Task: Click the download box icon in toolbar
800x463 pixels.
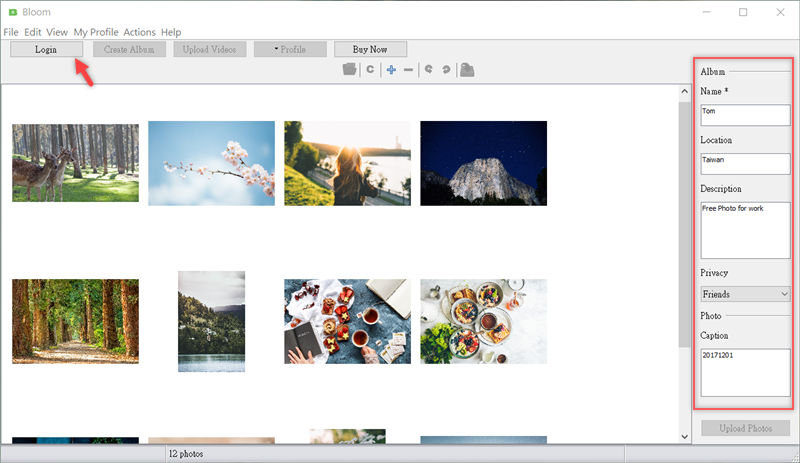Action: (467, 69)
